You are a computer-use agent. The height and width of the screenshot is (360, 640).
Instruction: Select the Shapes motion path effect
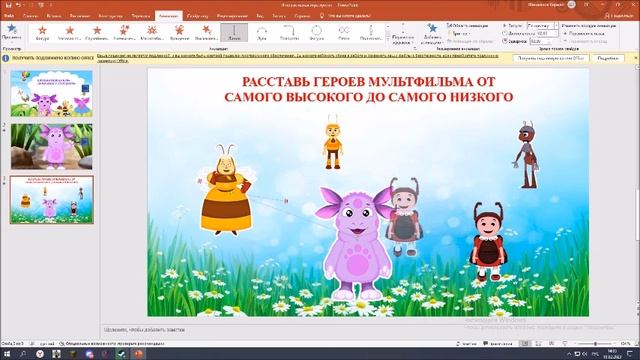pyautogui.click(x=316, y=33)
